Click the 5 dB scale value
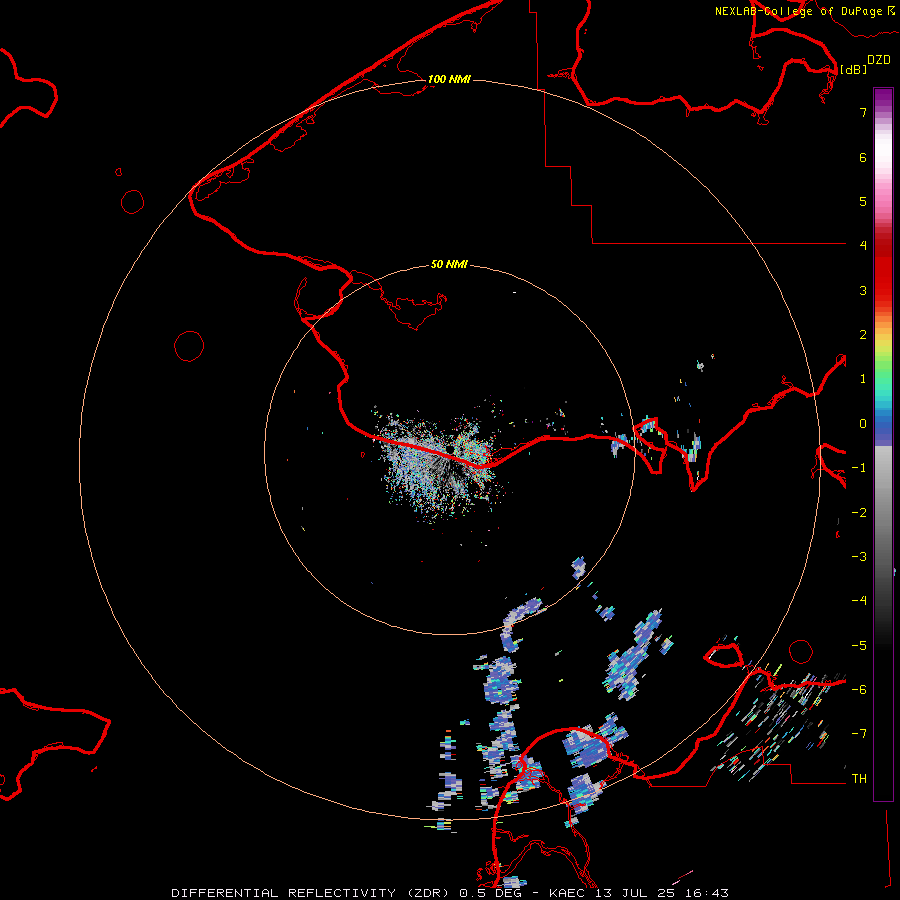This screenshot has height=900, width=900. [863, 201]
